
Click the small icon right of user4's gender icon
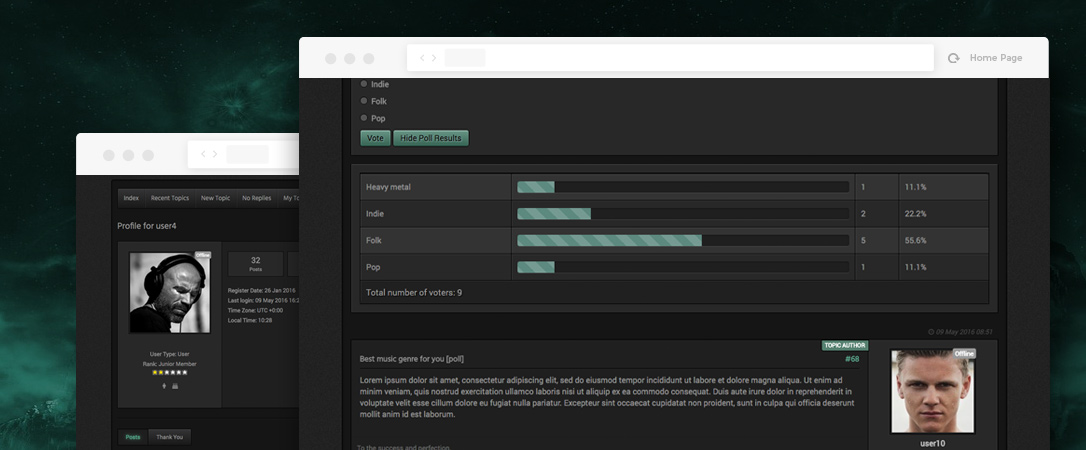pos(175,386)
